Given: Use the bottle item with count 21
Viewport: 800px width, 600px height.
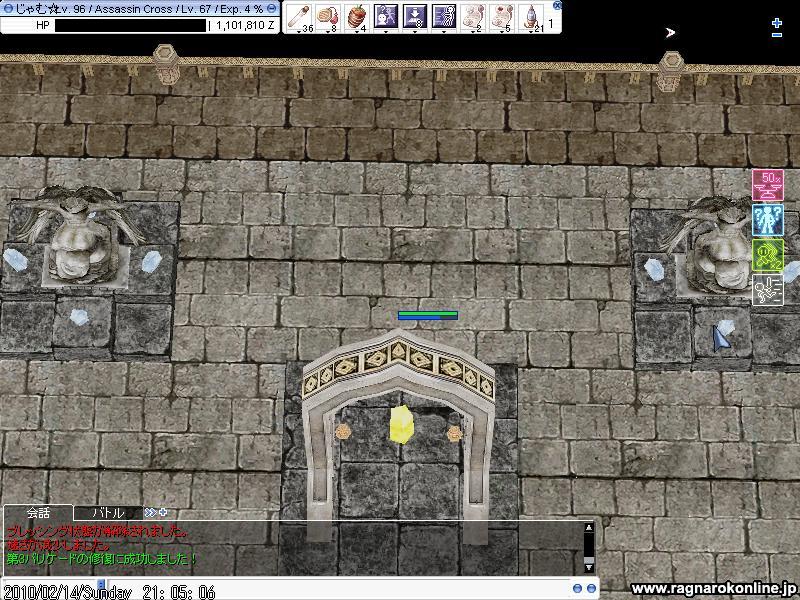Looking at the screenshot, I should click(x=531, y=17).
